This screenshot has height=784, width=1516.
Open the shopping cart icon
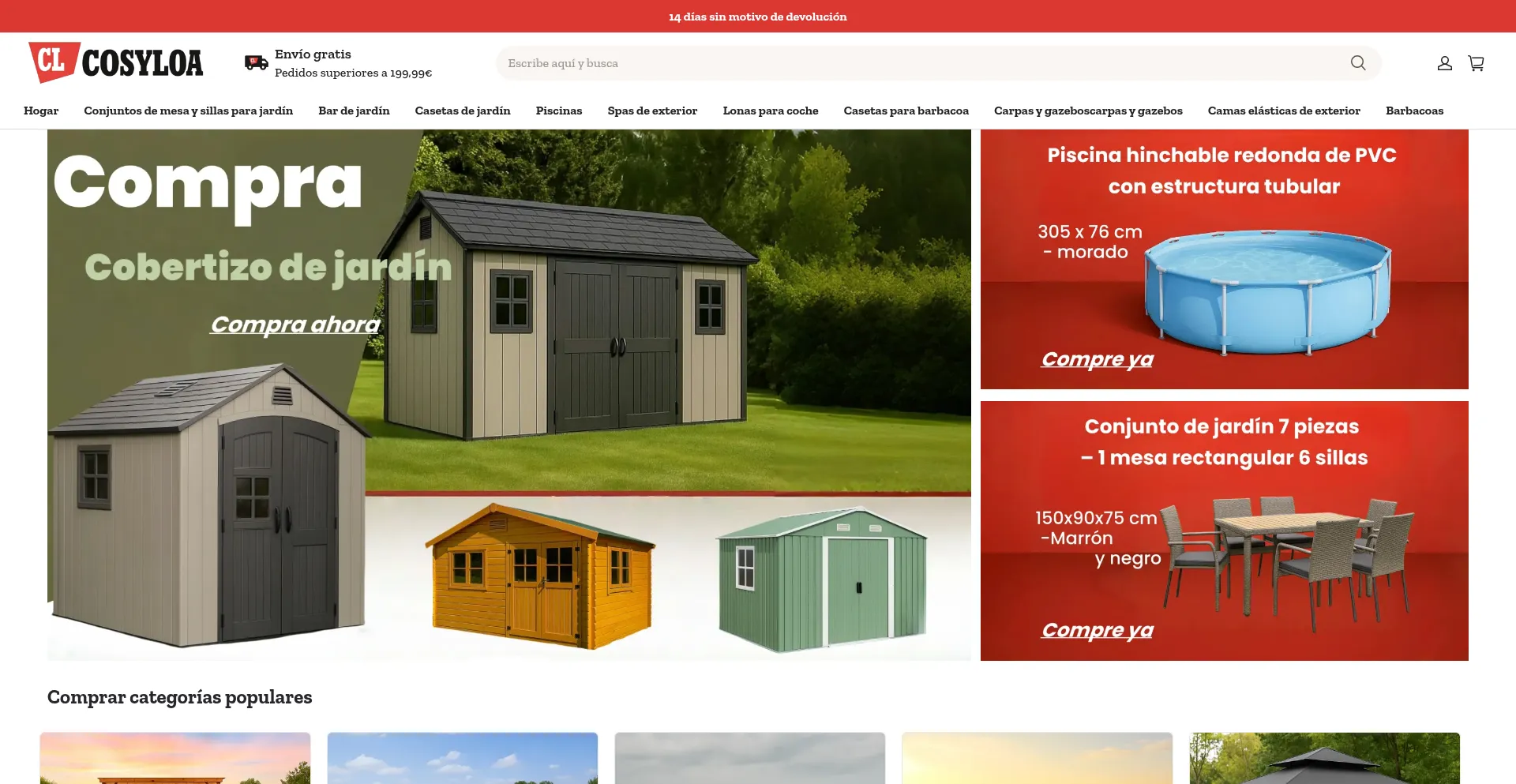(x=1476, y=63)
